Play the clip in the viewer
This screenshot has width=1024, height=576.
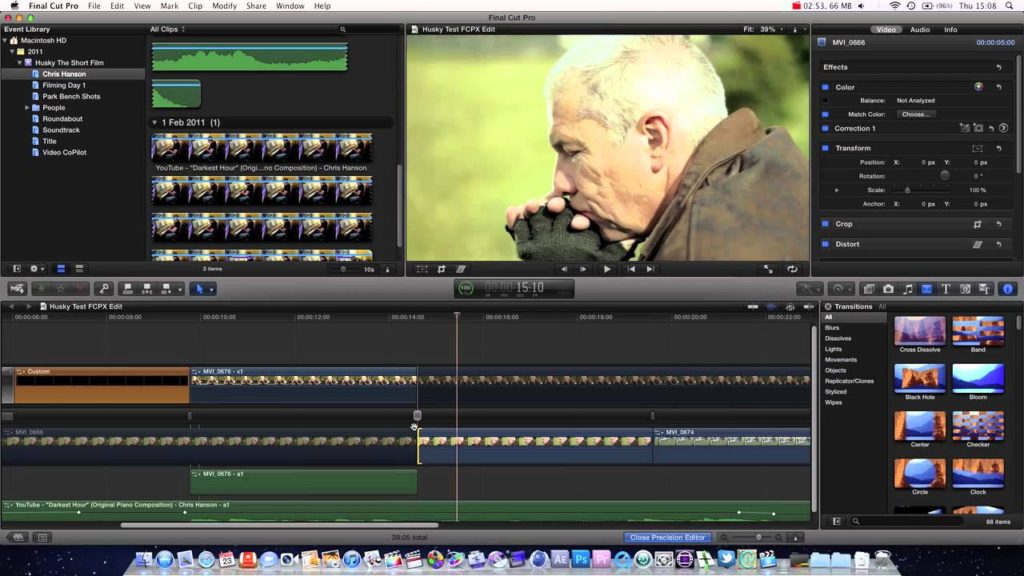(x=607, y=269)
